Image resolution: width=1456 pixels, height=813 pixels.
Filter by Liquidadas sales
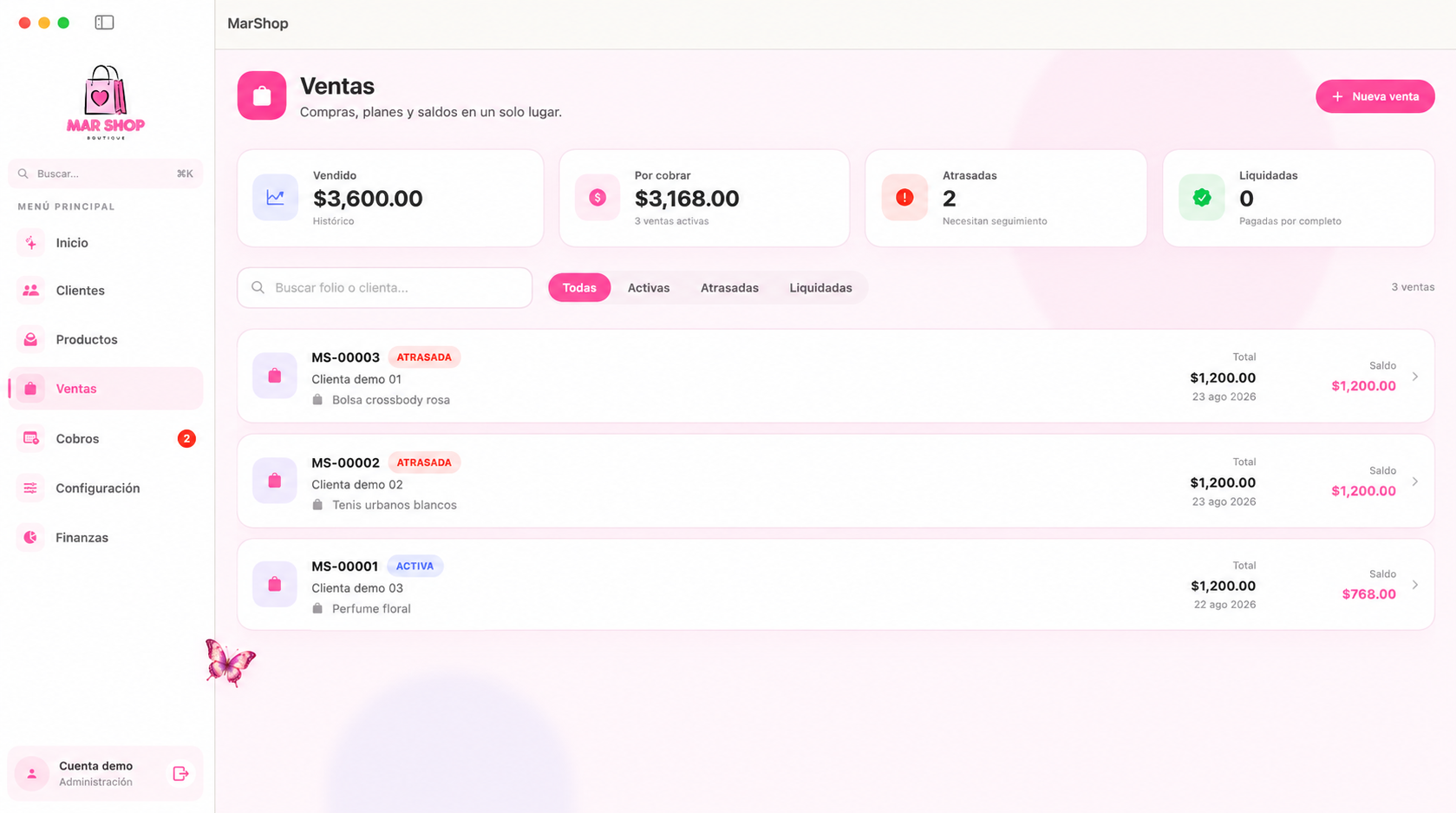(820, 287)
